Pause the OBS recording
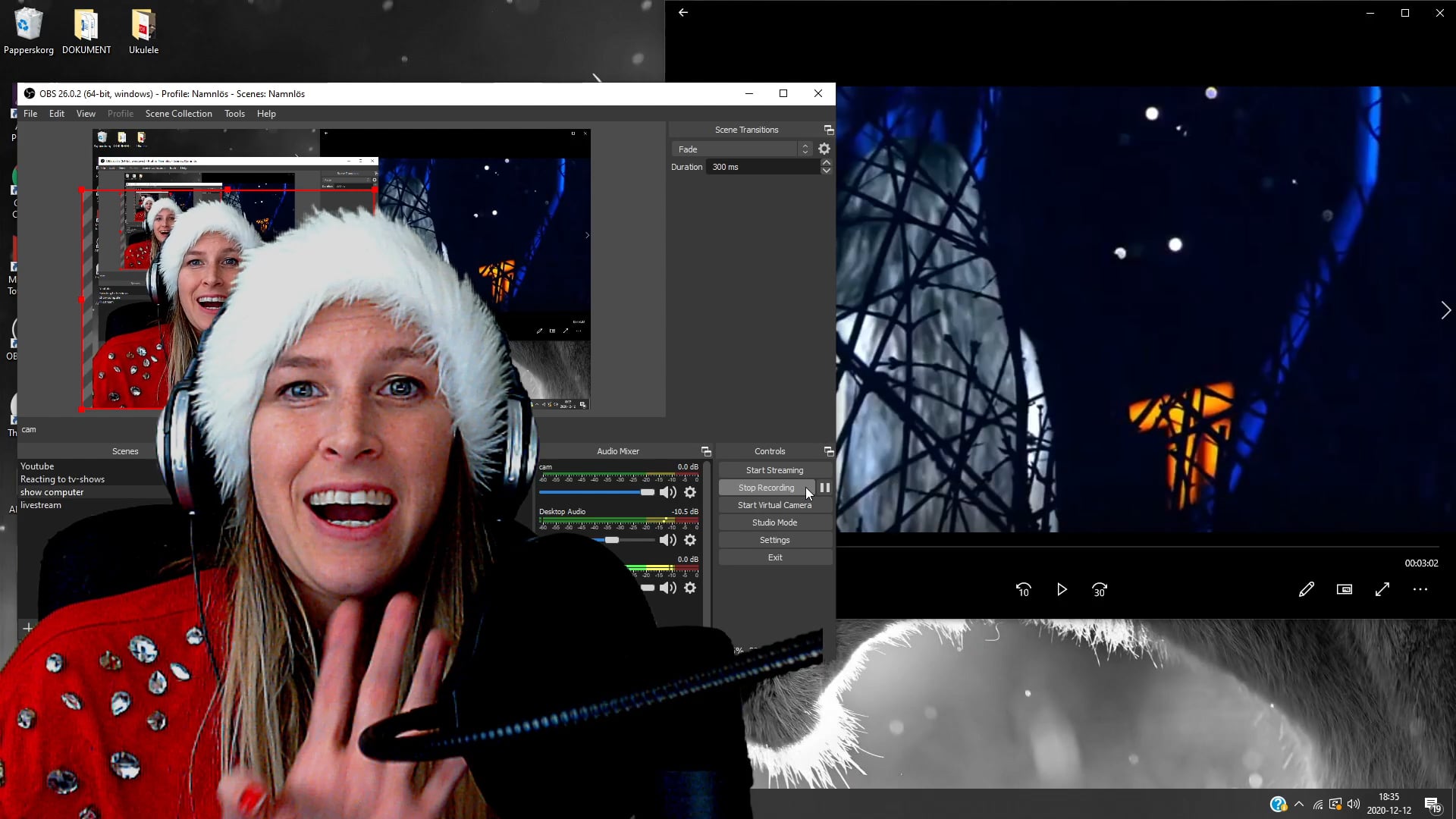The height and width of the screenshot is (819, 1456). point(825,488)
